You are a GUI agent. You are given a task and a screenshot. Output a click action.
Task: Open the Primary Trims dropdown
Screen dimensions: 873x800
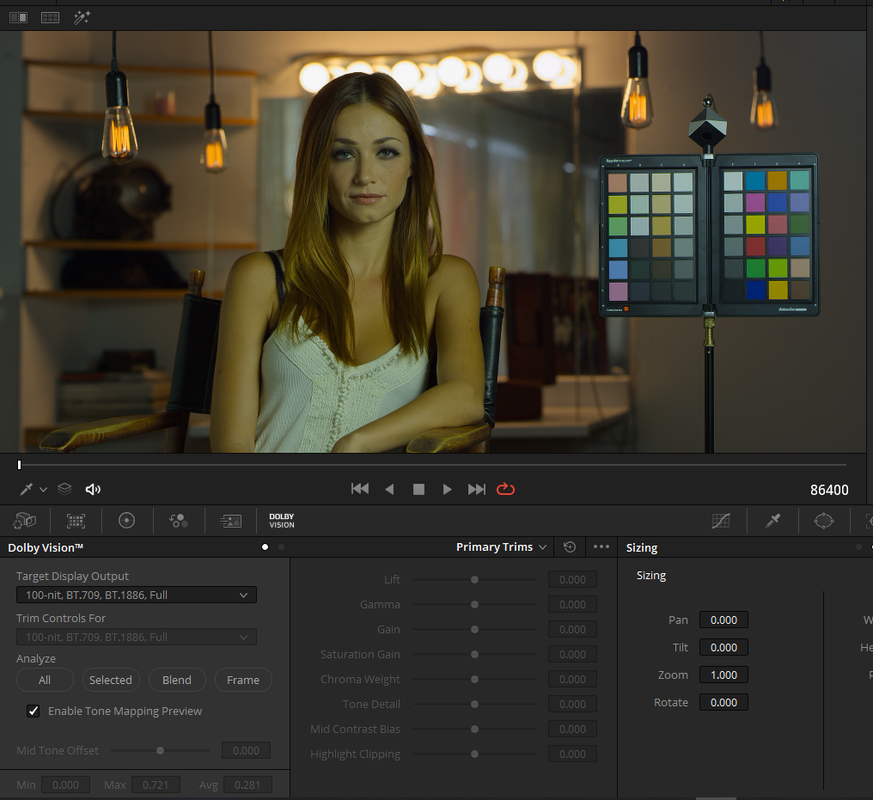pyautogui.click(x=501, y=547)
